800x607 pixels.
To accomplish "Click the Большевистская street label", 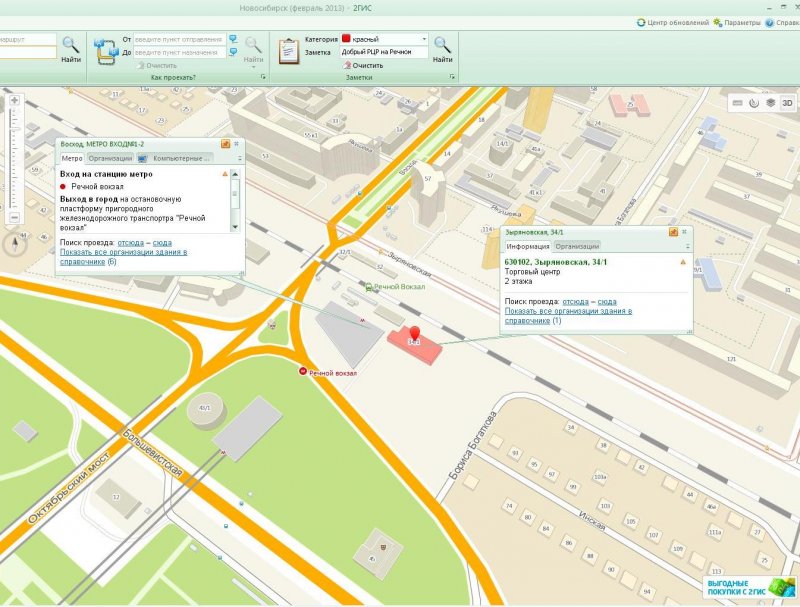I will pyautogui.click(x=152, y=453).
